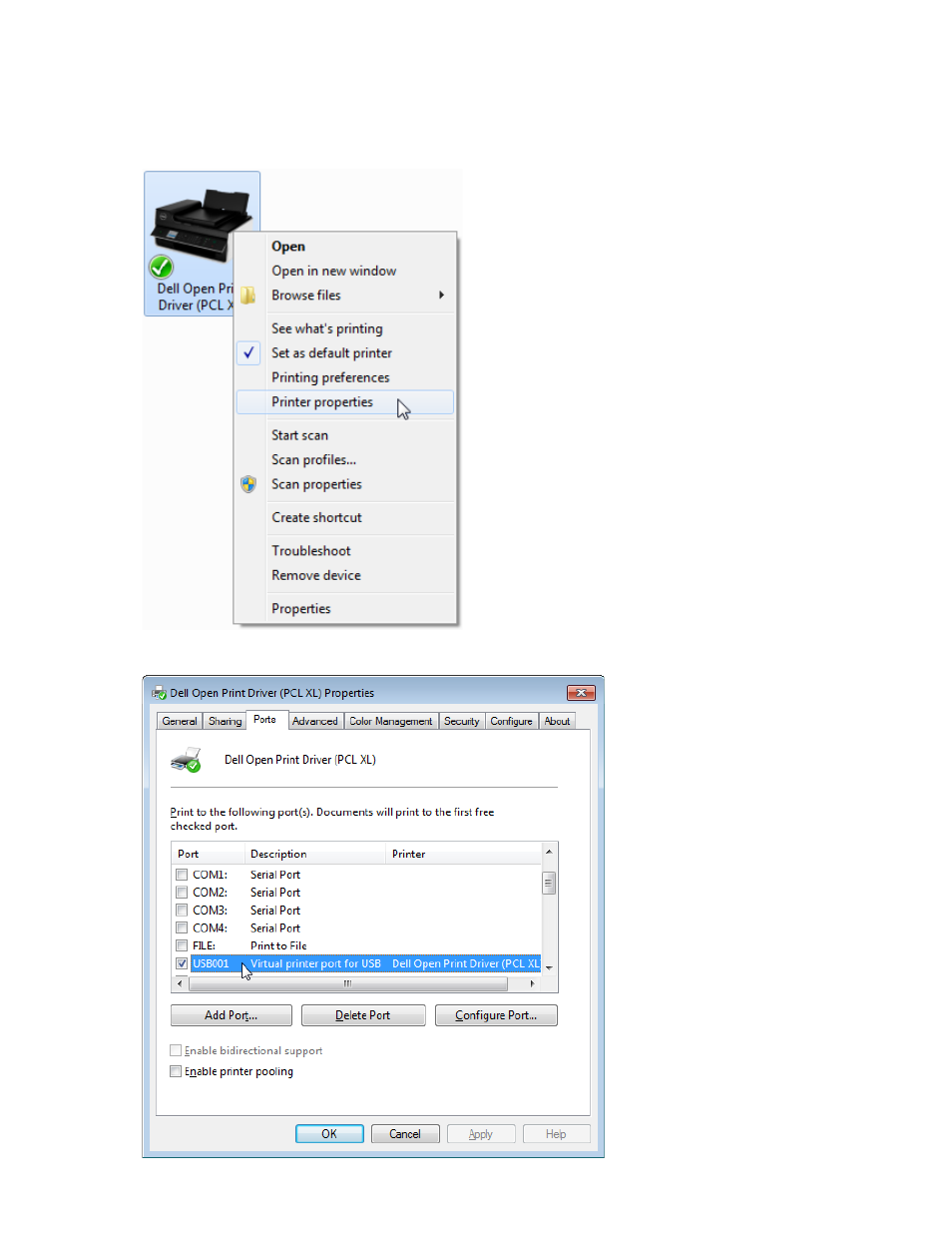This screenshot has width=952, height=1233.
Task: Check the COM1: port checkbox
Action: 182,875
